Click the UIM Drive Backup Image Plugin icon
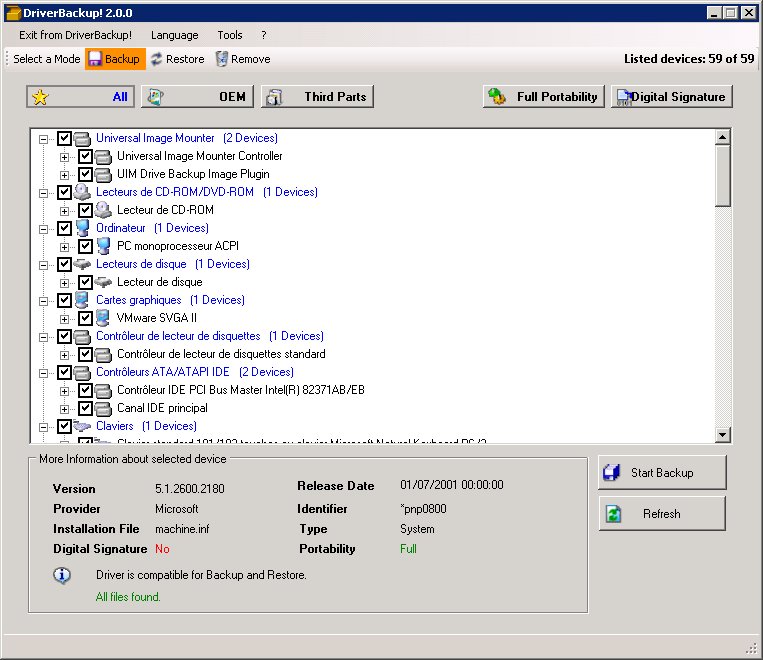Viewport: 763px width, 660px height. (x=103, y=175)
